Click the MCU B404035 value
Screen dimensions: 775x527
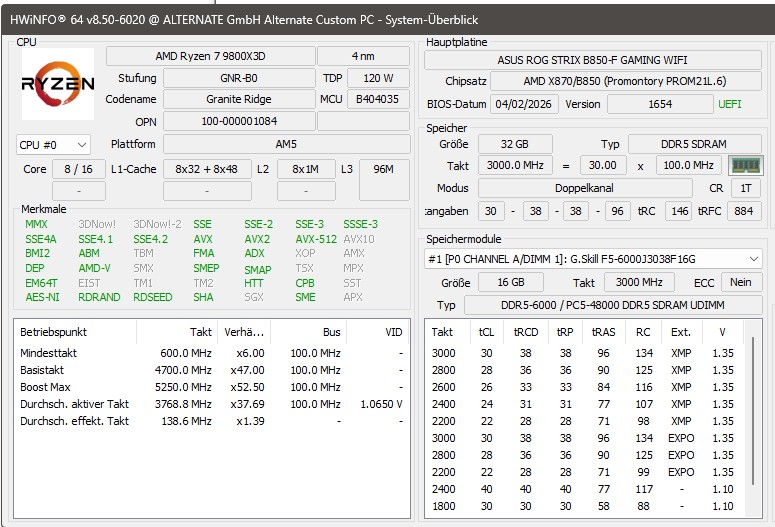[378, 99]
